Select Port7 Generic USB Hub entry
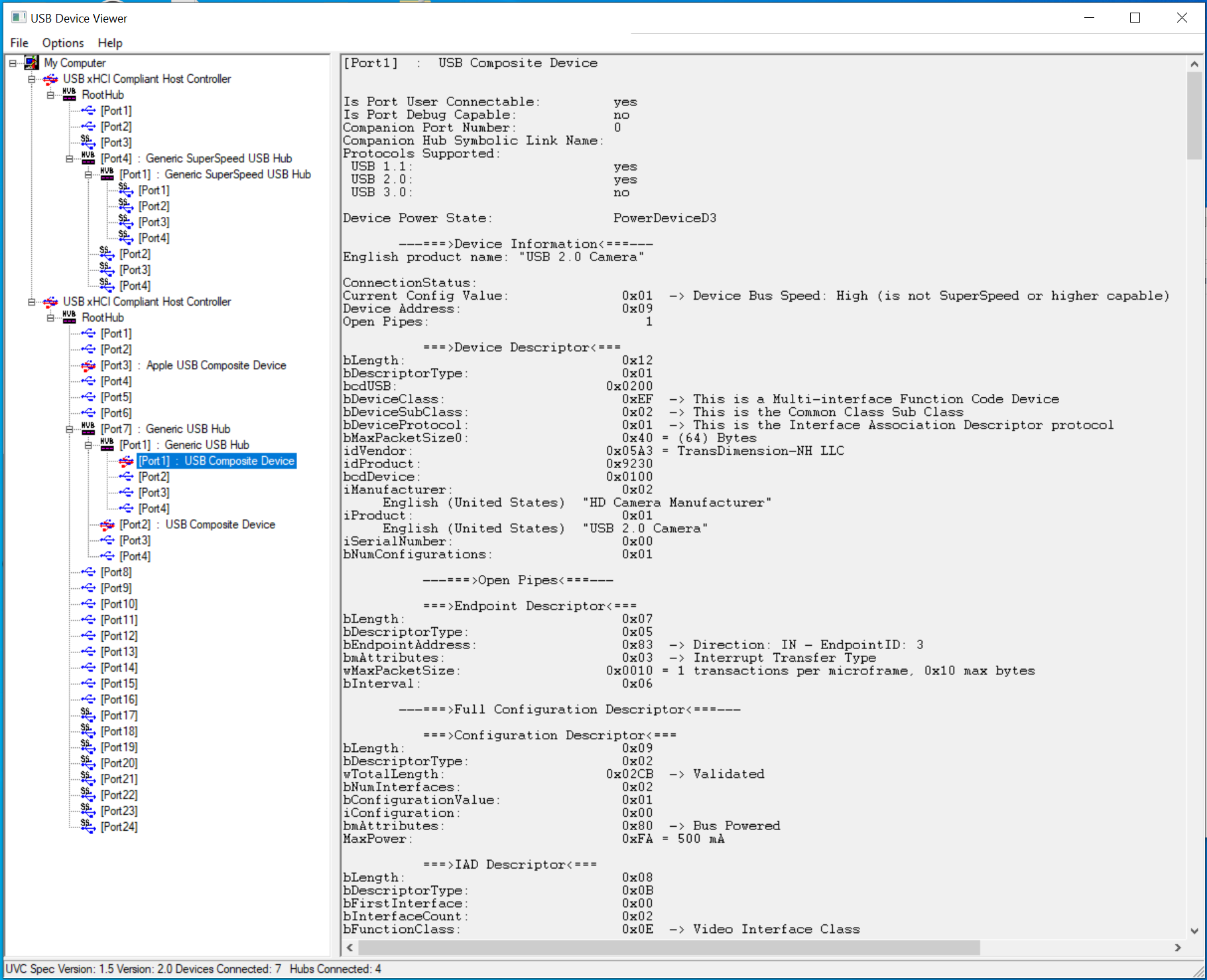The width and height of the screenshot is (1207, 980). [x=165, y=429]
